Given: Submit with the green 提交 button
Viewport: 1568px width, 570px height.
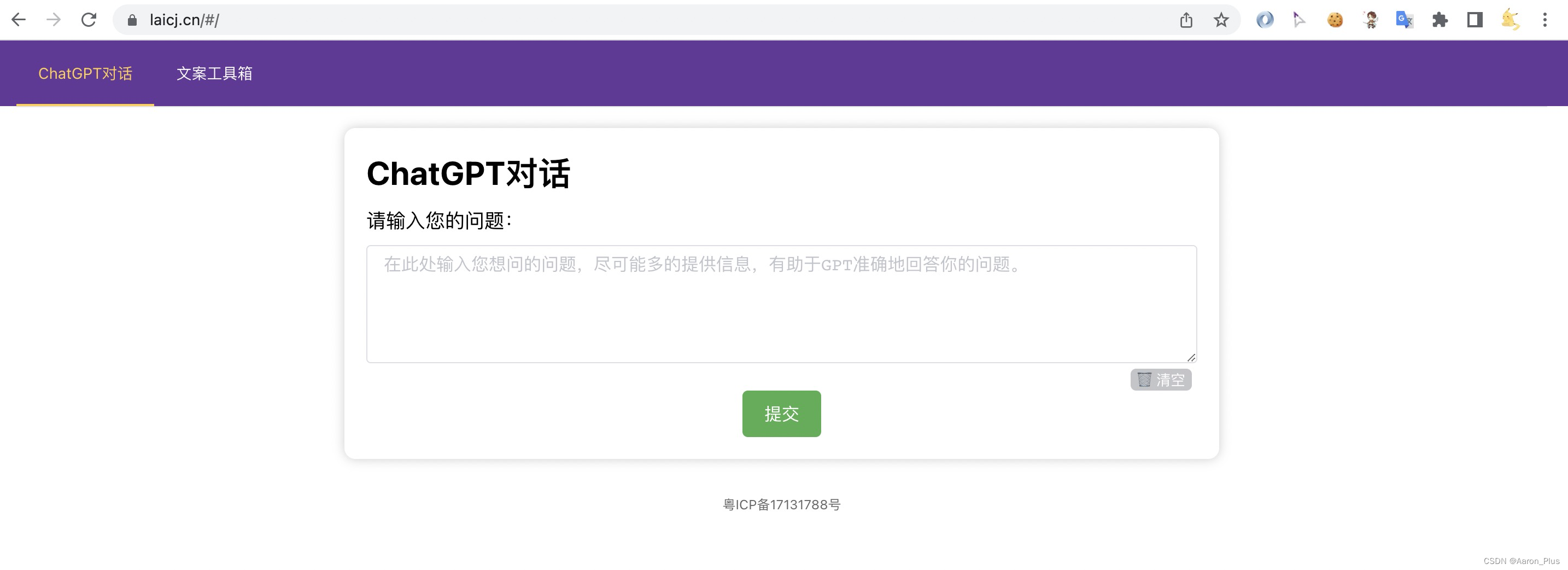Looking at the screenshot, I should (x=782, y=414).
